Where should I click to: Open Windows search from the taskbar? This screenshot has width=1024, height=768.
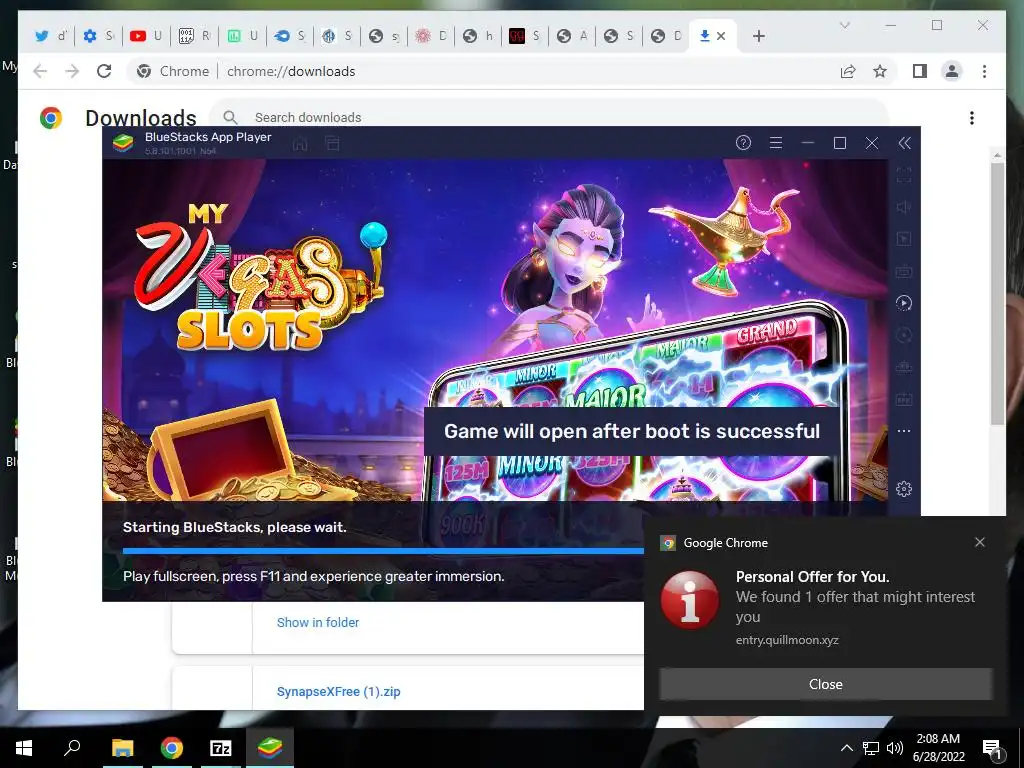pos(72,748)
